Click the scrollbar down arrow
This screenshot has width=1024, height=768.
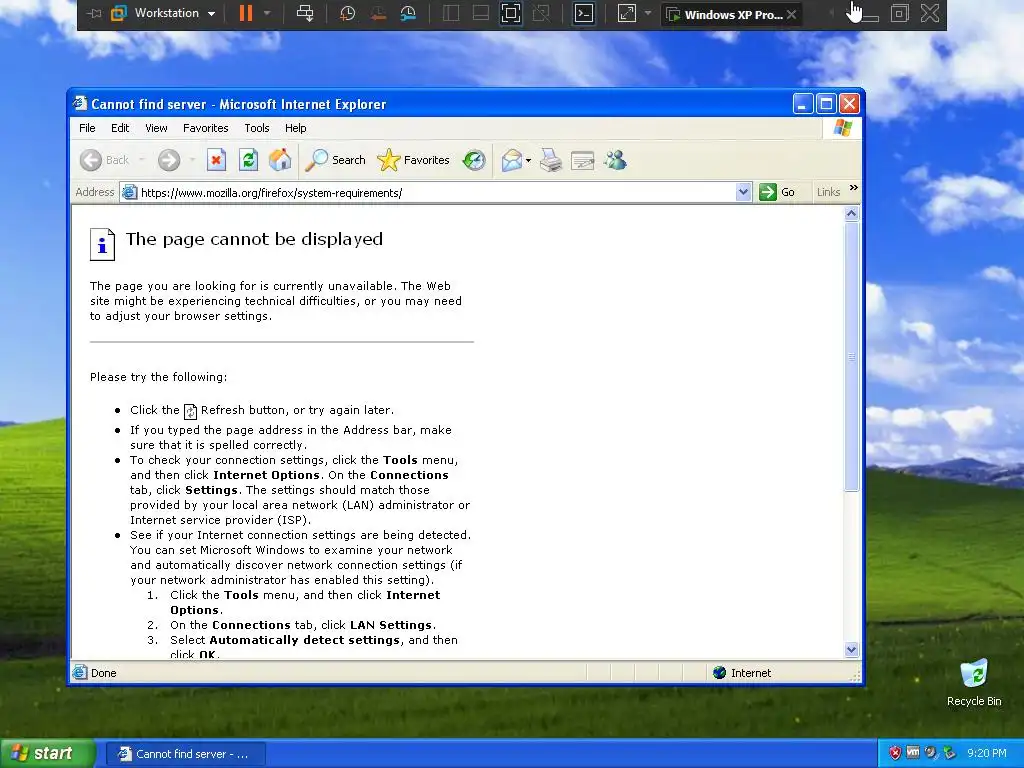[x=851, y=649]
